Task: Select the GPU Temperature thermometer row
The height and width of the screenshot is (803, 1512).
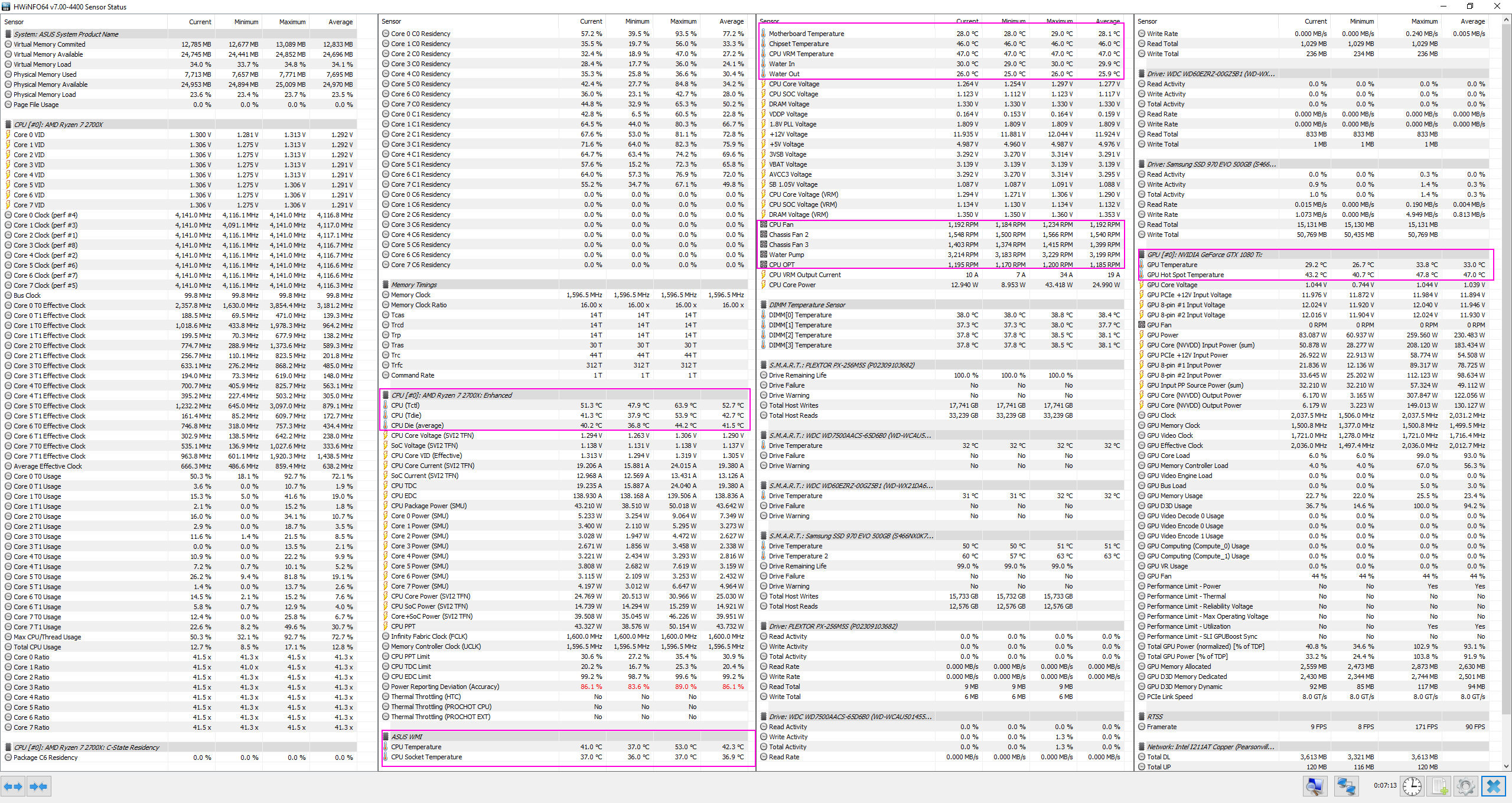Action: click(x=1172, y=265)
